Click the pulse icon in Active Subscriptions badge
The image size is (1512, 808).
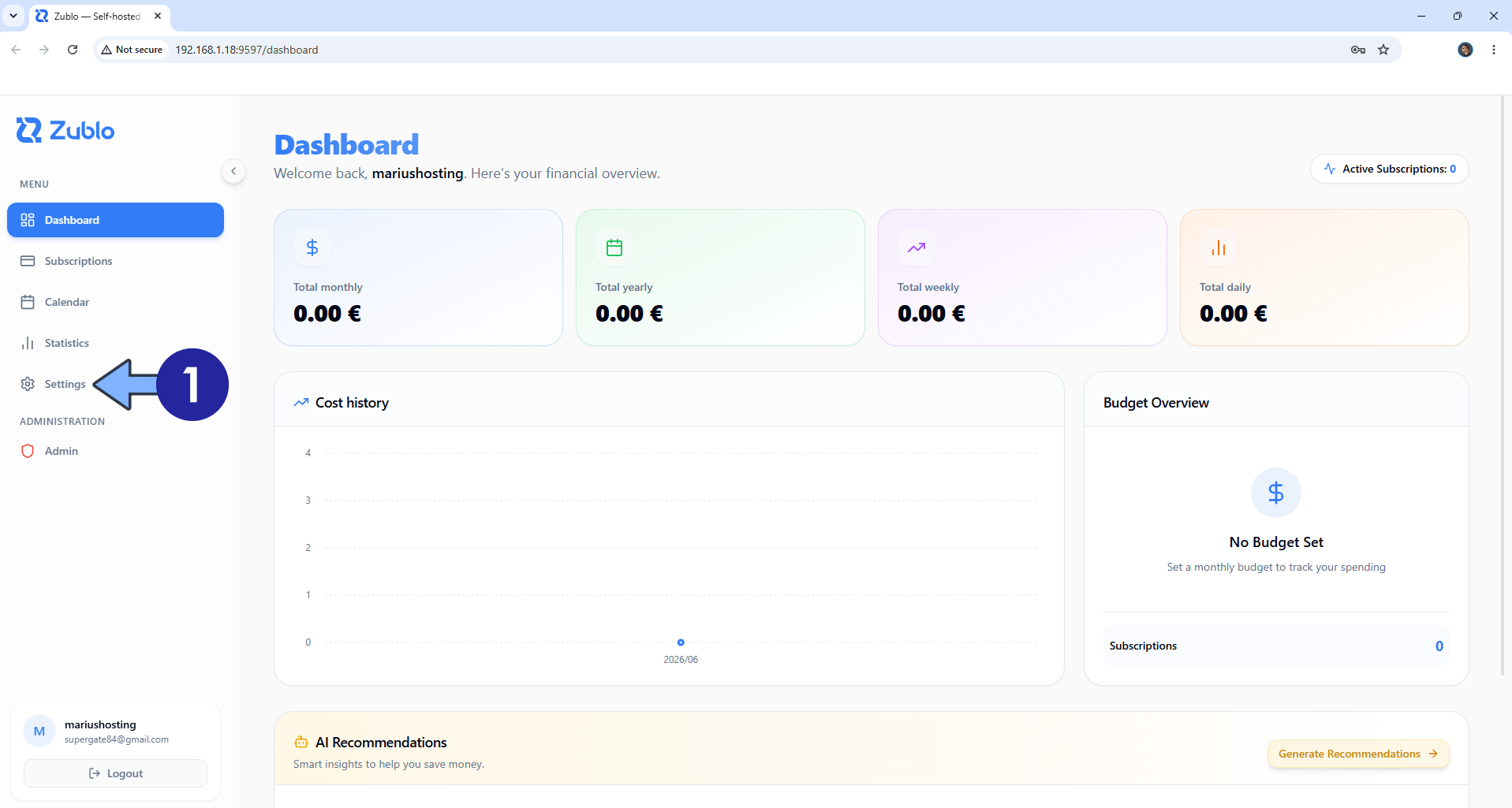[1330, 169]
